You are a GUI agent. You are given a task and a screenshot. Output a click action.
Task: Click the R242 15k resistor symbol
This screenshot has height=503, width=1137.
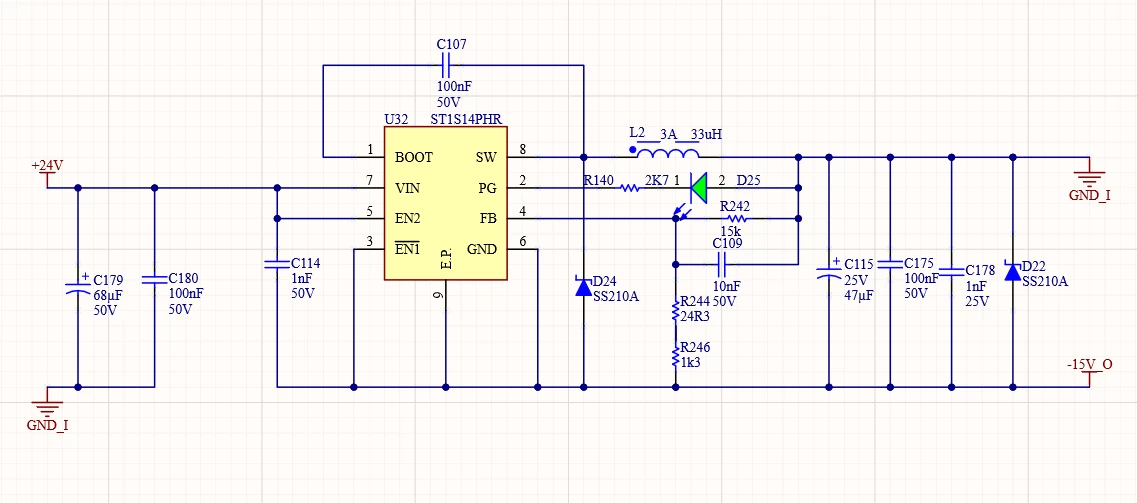pos(737,219)
